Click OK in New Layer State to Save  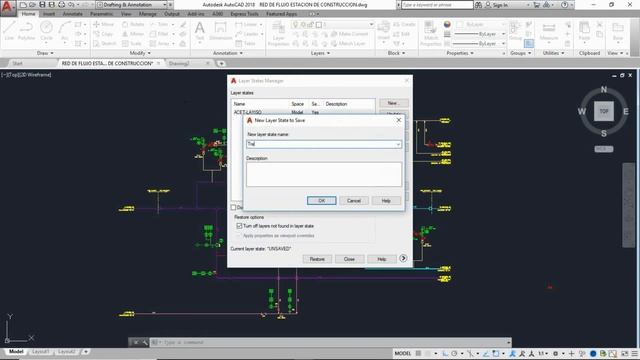point(322,200)
